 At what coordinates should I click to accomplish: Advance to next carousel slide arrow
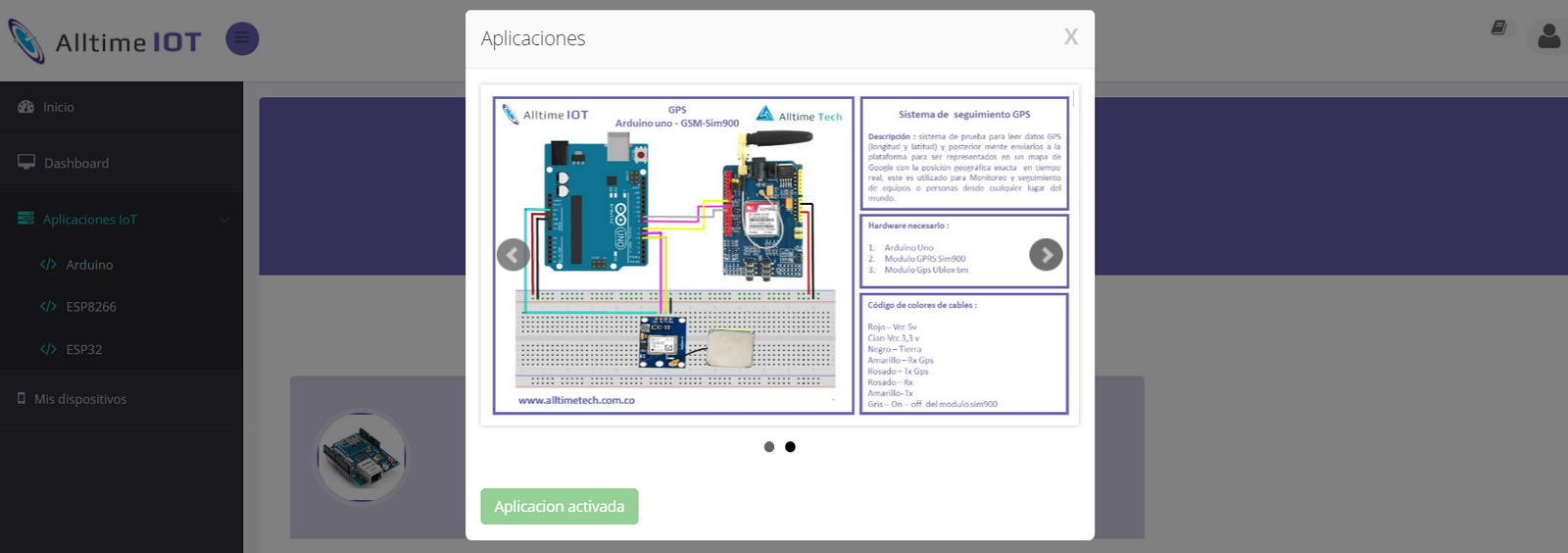(1046, 255)
